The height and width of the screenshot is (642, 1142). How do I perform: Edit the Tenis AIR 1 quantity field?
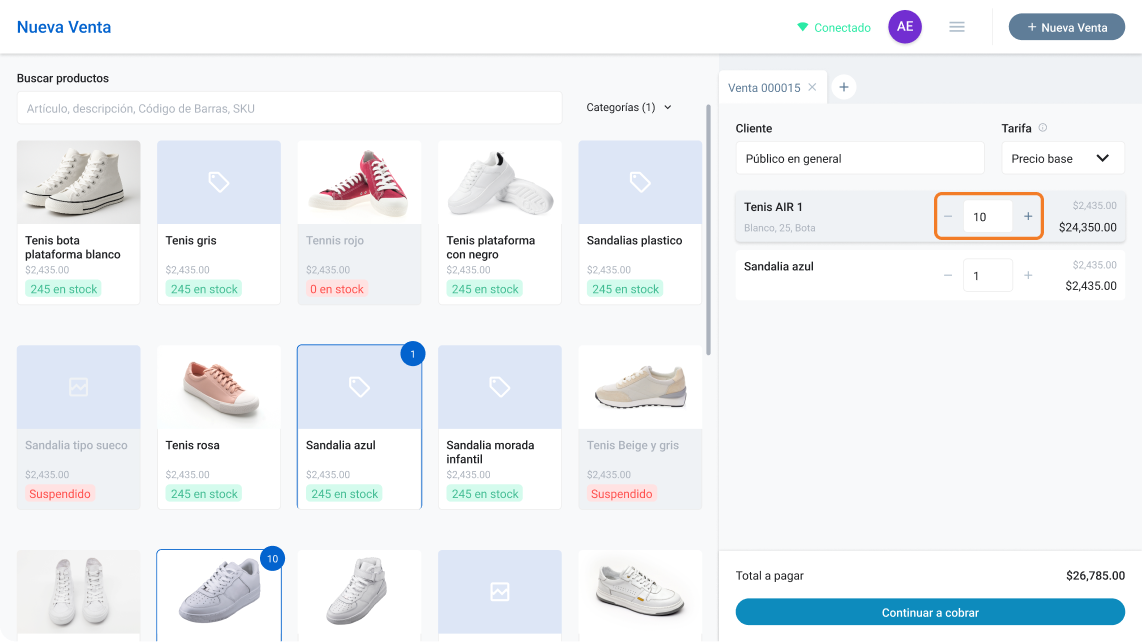click(988, 216)
